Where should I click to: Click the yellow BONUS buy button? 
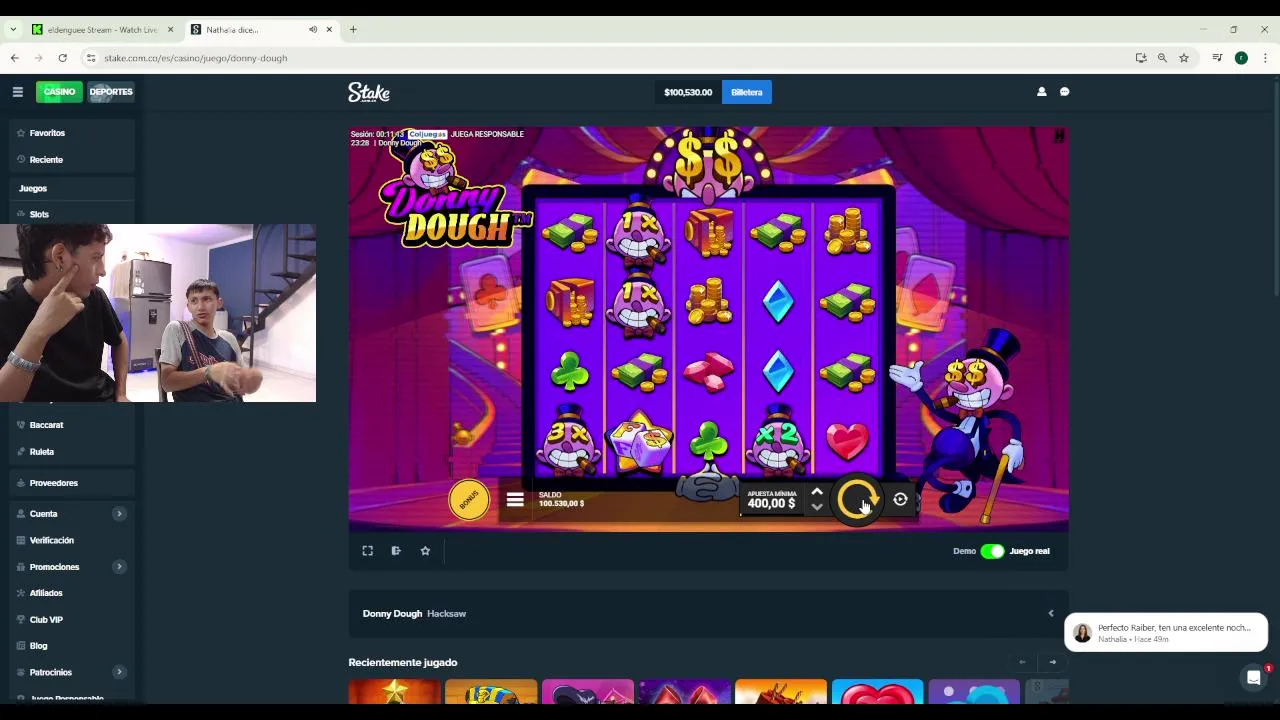click(x=469, y=500)
